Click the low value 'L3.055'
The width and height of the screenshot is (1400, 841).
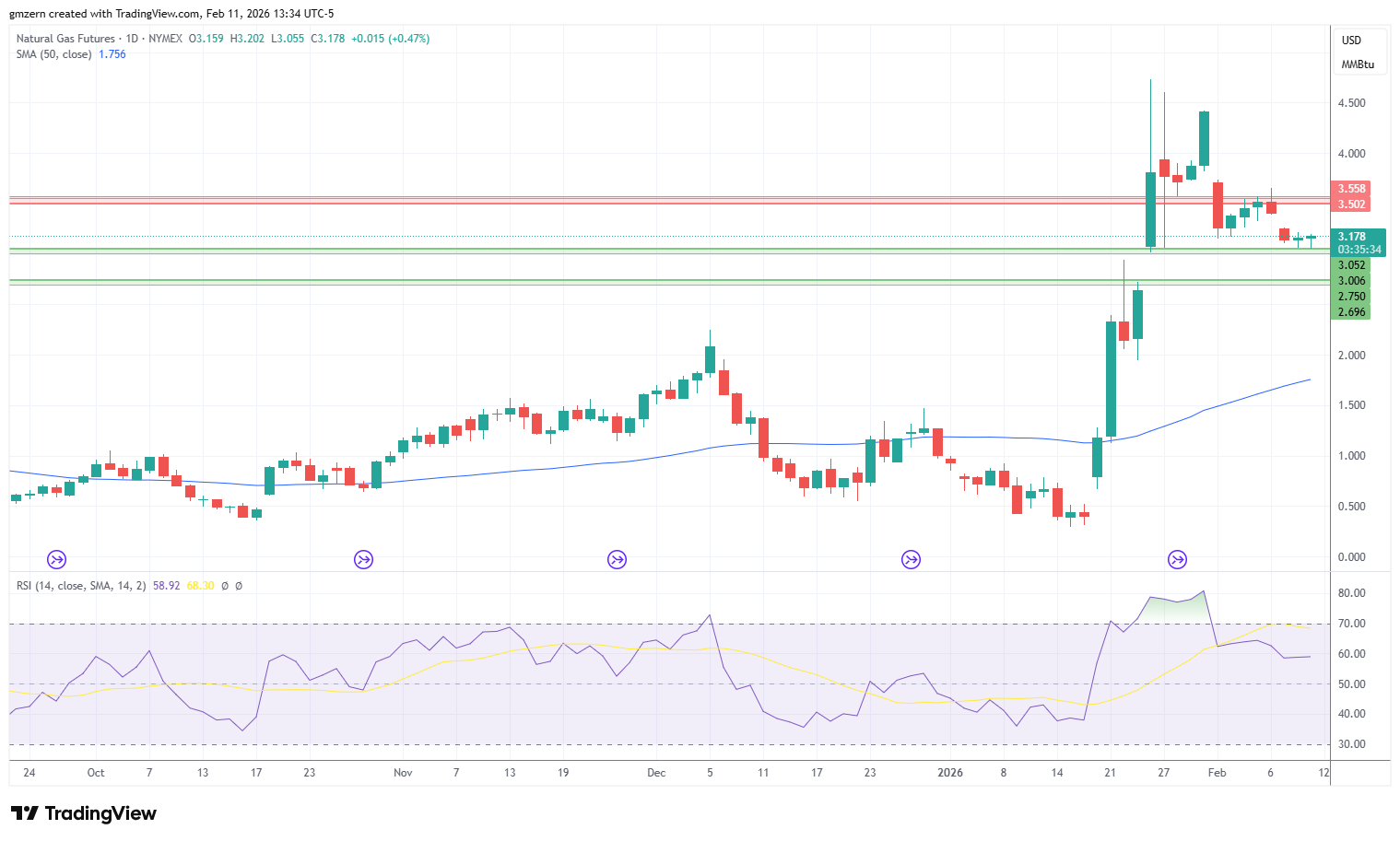pyautogui.click(x=288, y=39)
